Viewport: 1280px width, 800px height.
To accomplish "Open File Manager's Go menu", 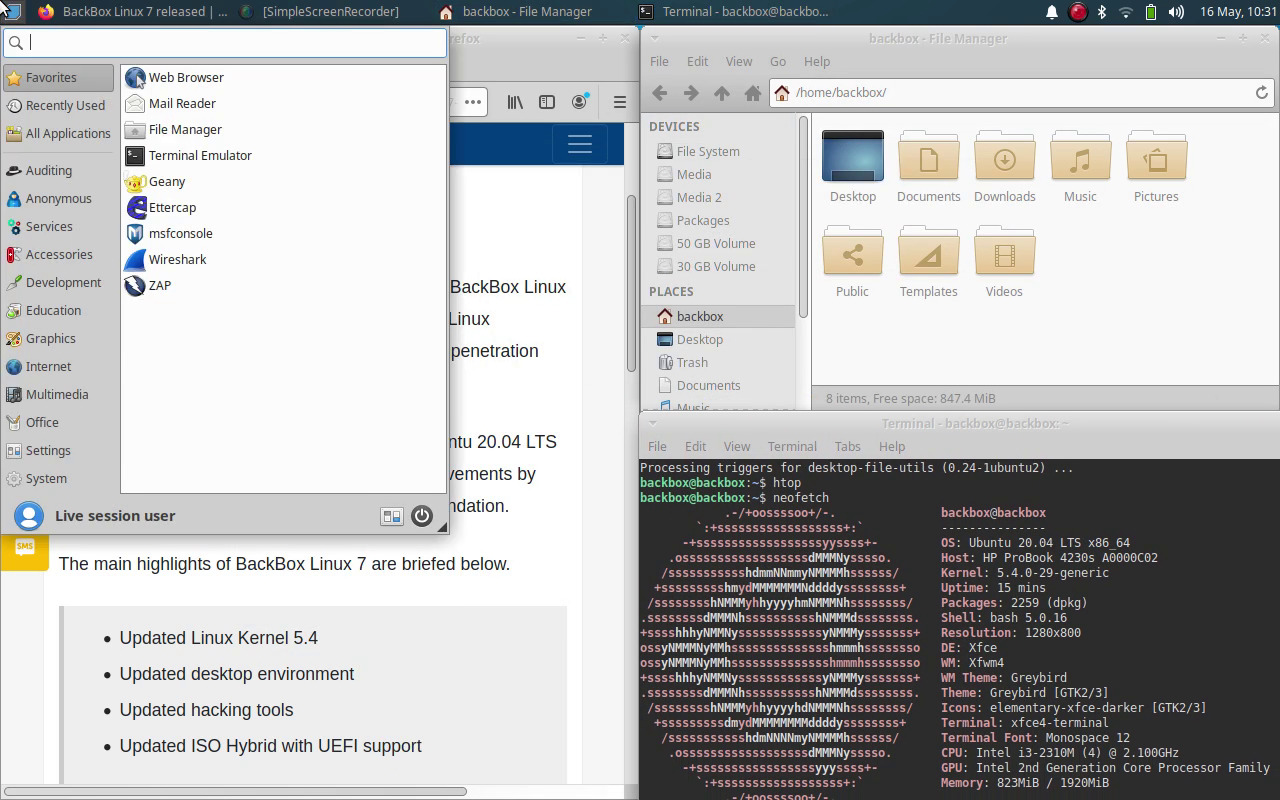I will (778, 61).
